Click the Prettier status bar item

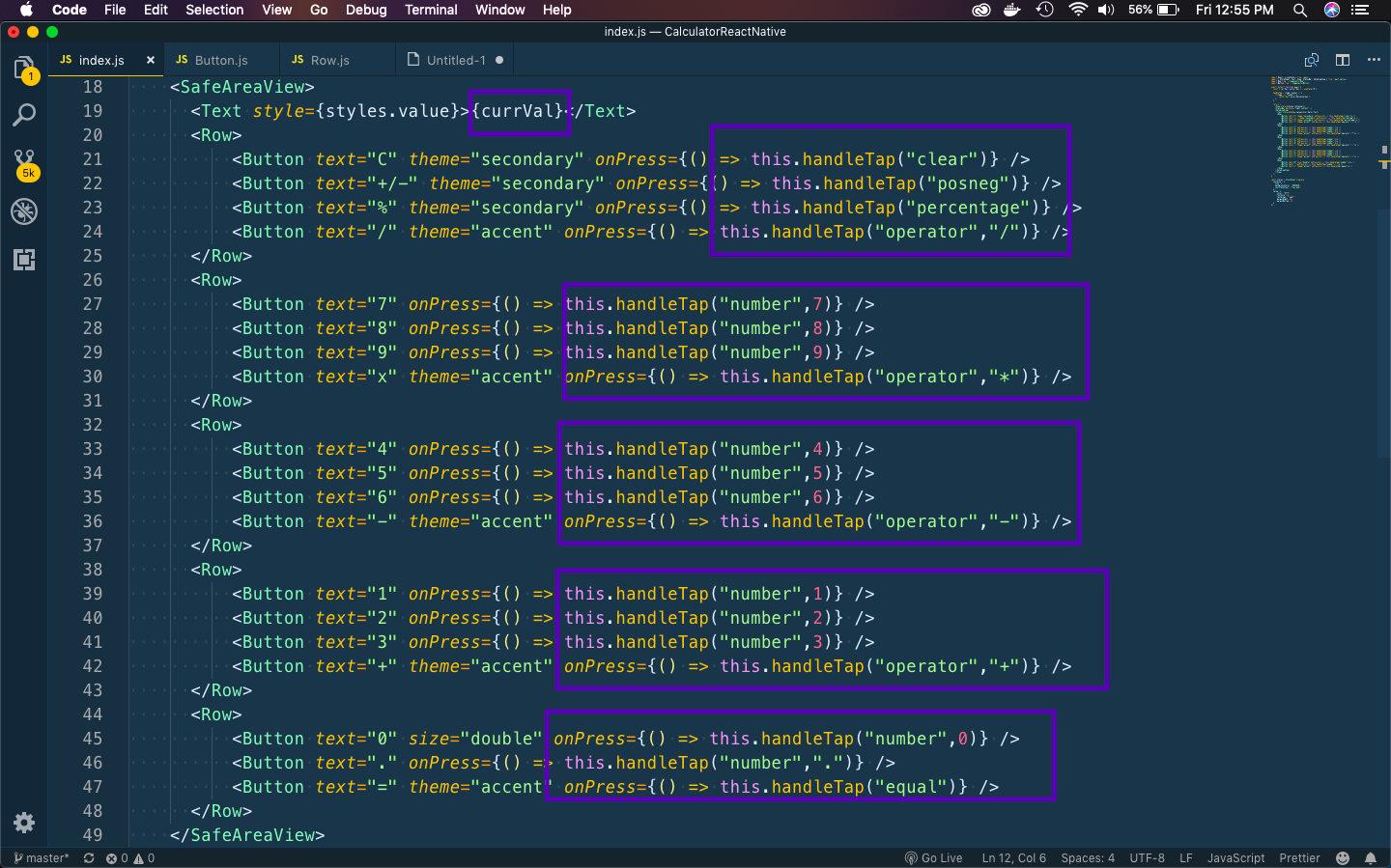click(x=1299, y=857)
